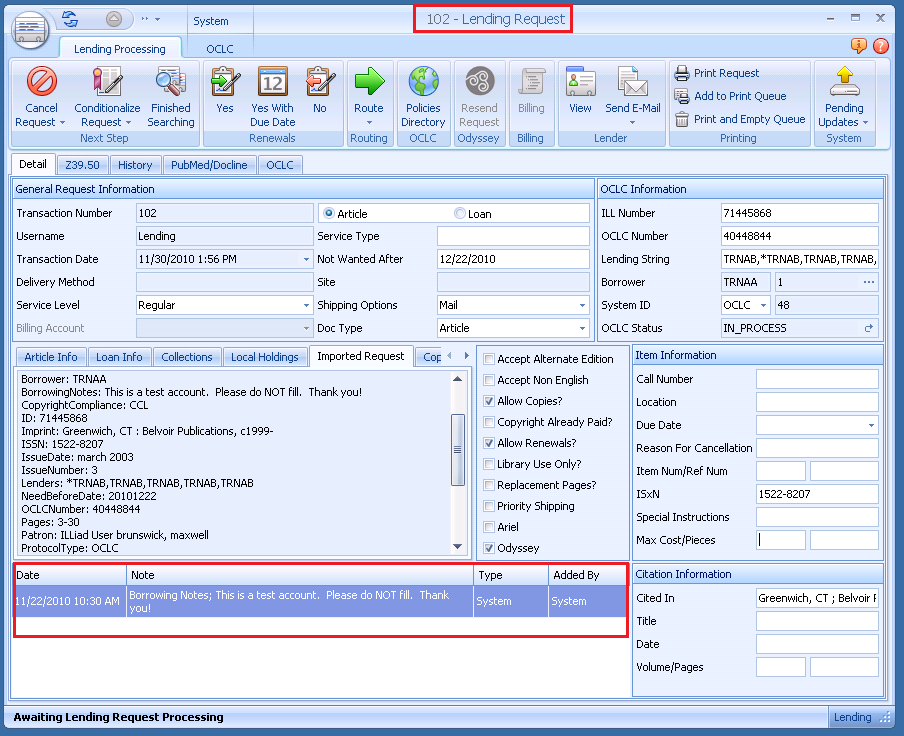Screen dimensions: 904x736
Task: Expand the Doc Type dropdown
Action: 581,329
